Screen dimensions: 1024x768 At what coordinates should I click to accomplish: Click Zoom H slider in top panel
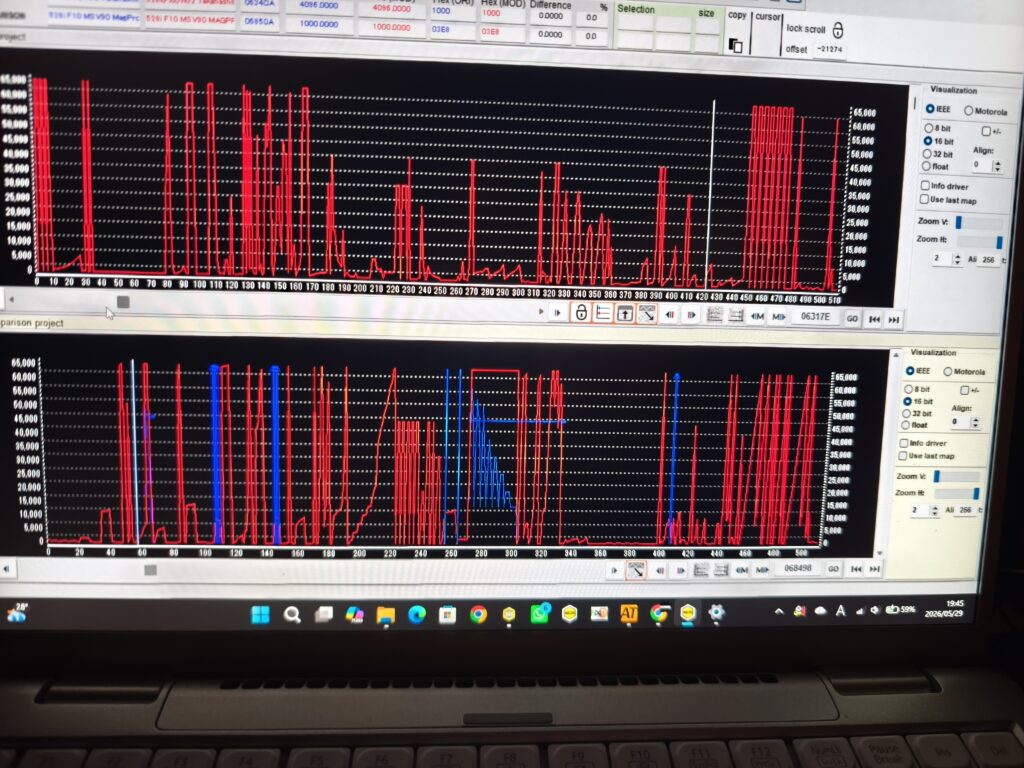tap(978, 241)
